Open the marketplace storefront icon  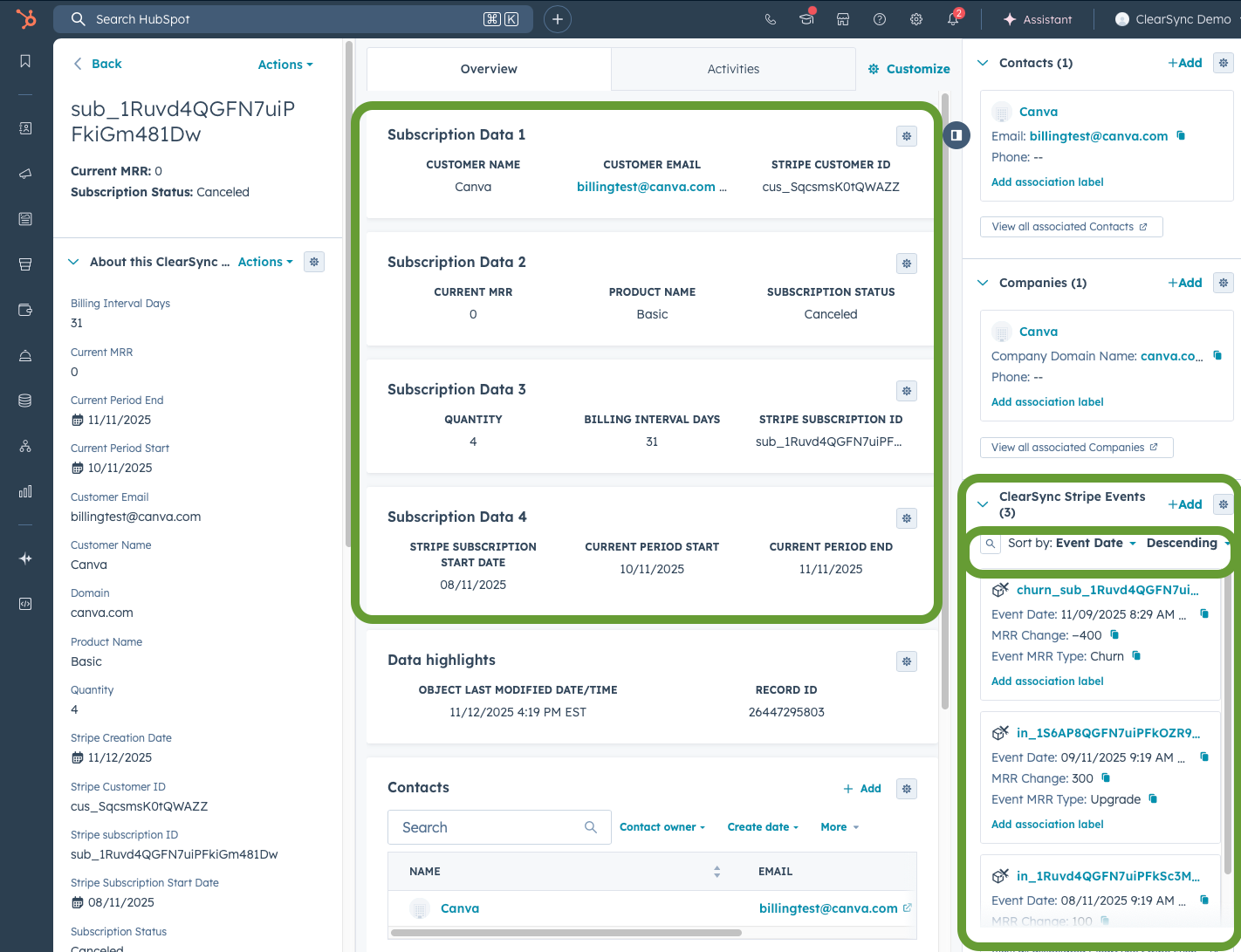point(843,19)
